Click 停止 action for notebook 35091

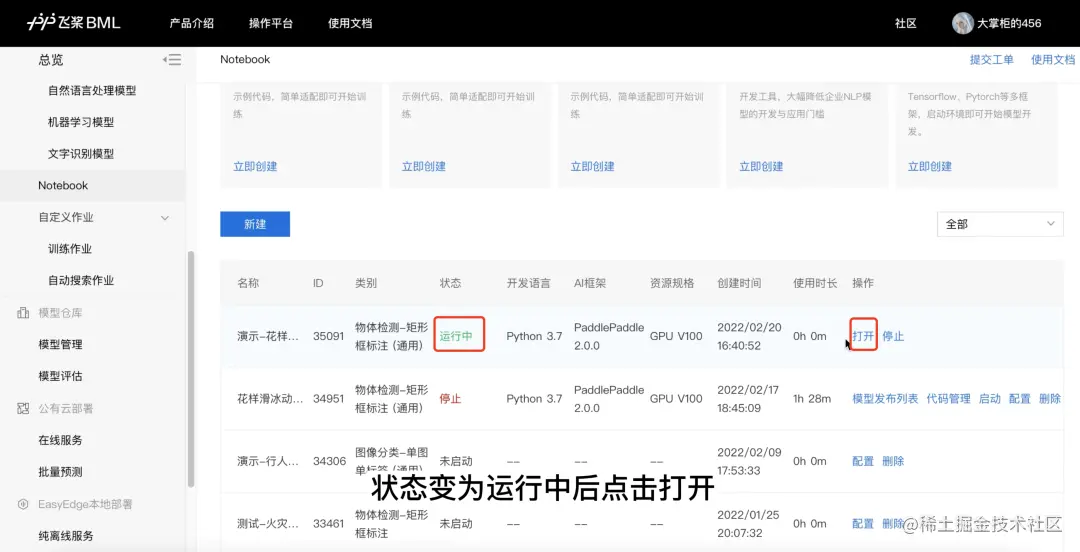(x=893, y=336)
